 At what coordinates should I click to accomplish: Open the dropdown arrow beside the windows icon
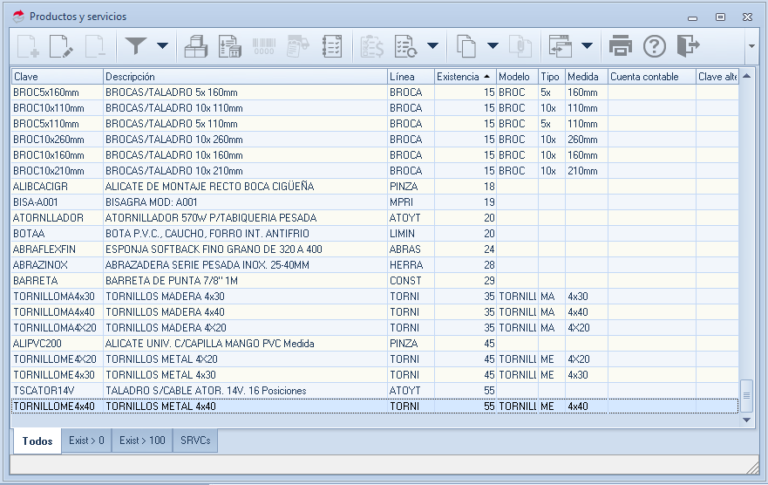click(x=587, y=46)
